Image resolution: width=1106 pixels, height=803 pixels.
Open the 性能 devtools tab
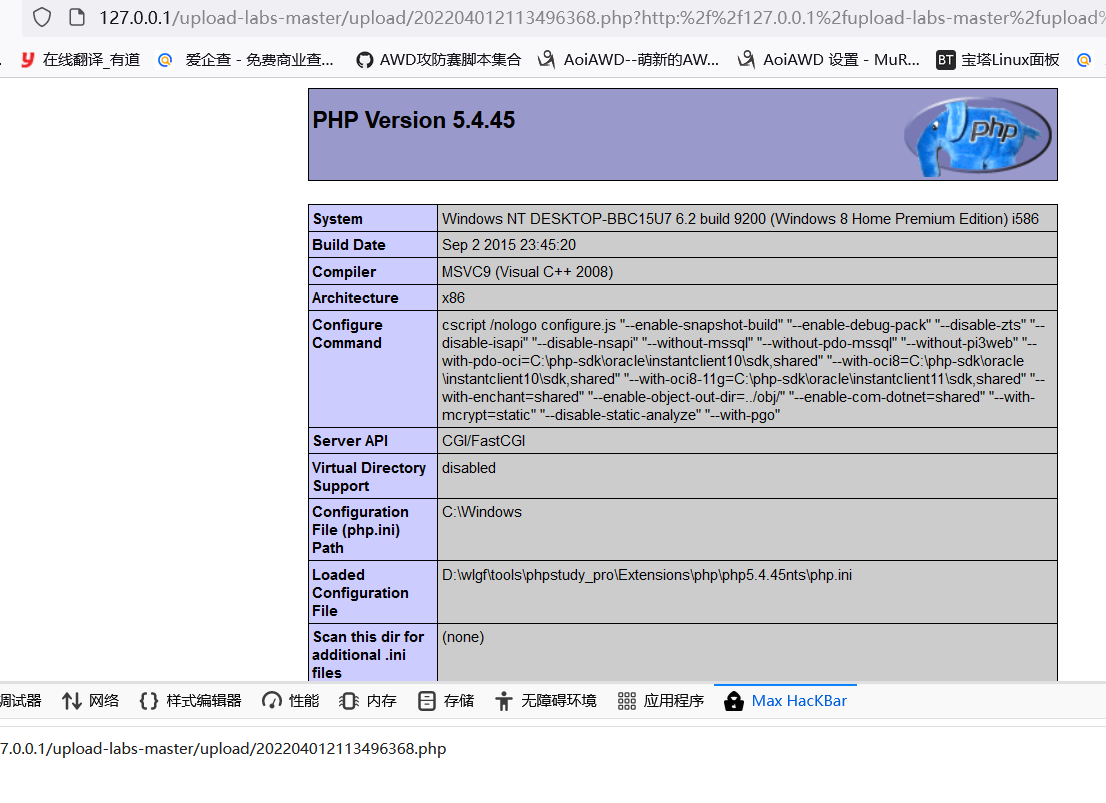coord(290,701)
